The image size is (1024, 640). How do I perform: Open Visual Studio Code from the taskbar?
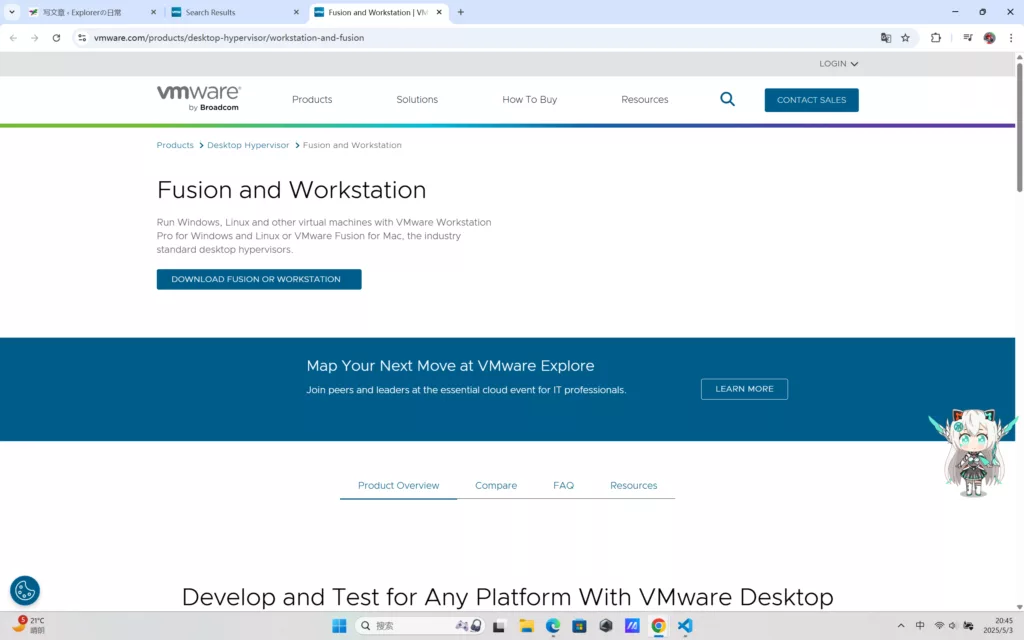(685, 626)
